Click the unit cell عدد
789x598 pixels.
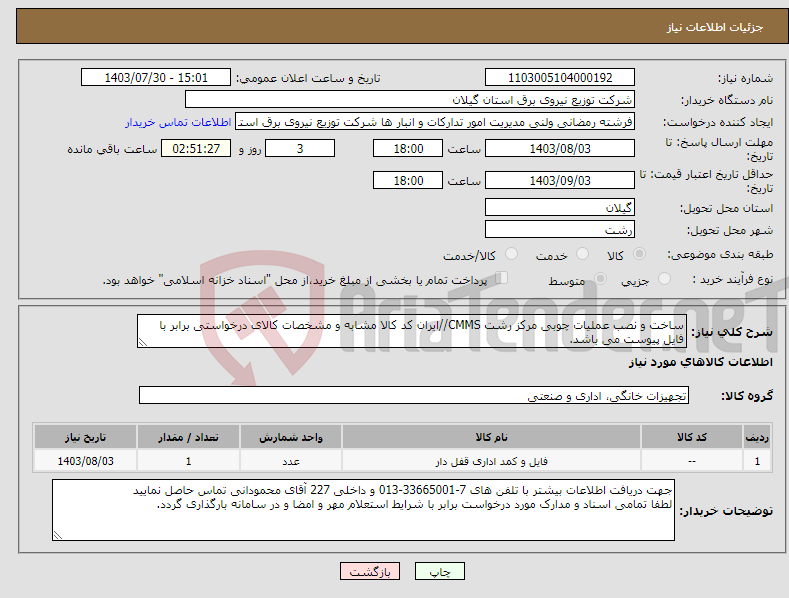[x=291, y=461]
